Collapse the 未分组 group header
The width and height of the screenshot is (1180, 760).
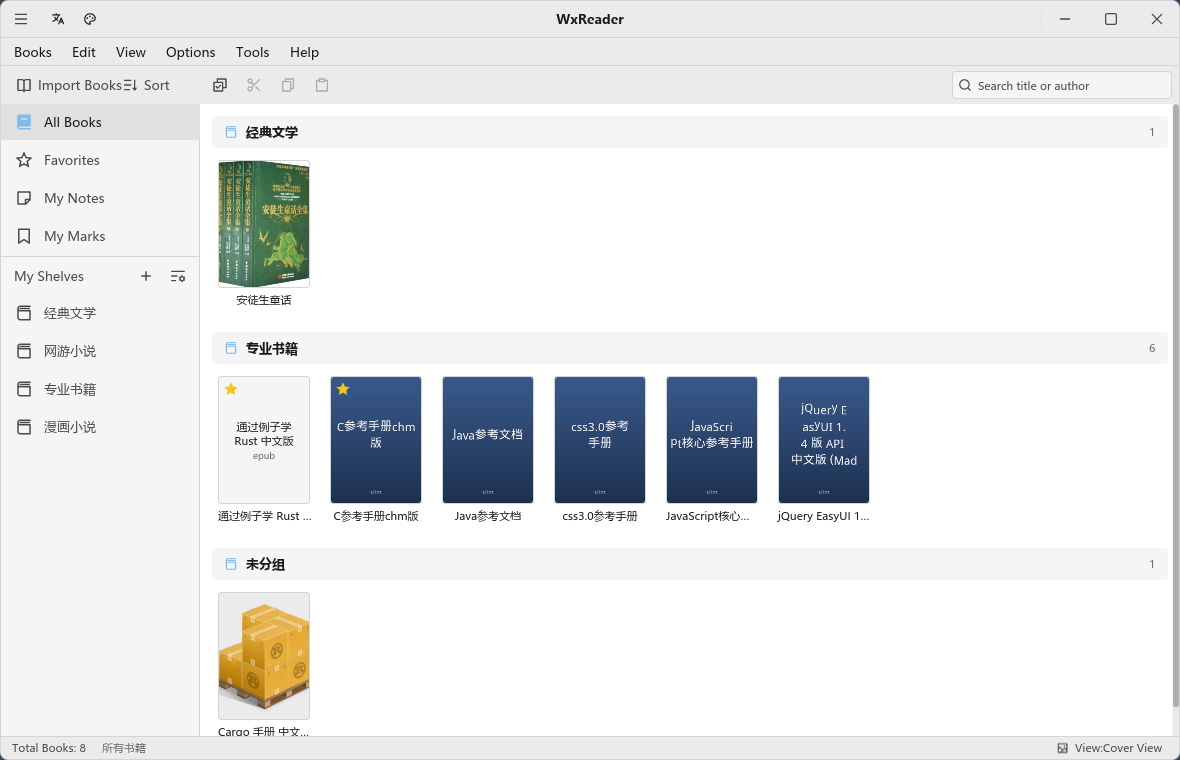pyautogui.click(x=689, y=564)
